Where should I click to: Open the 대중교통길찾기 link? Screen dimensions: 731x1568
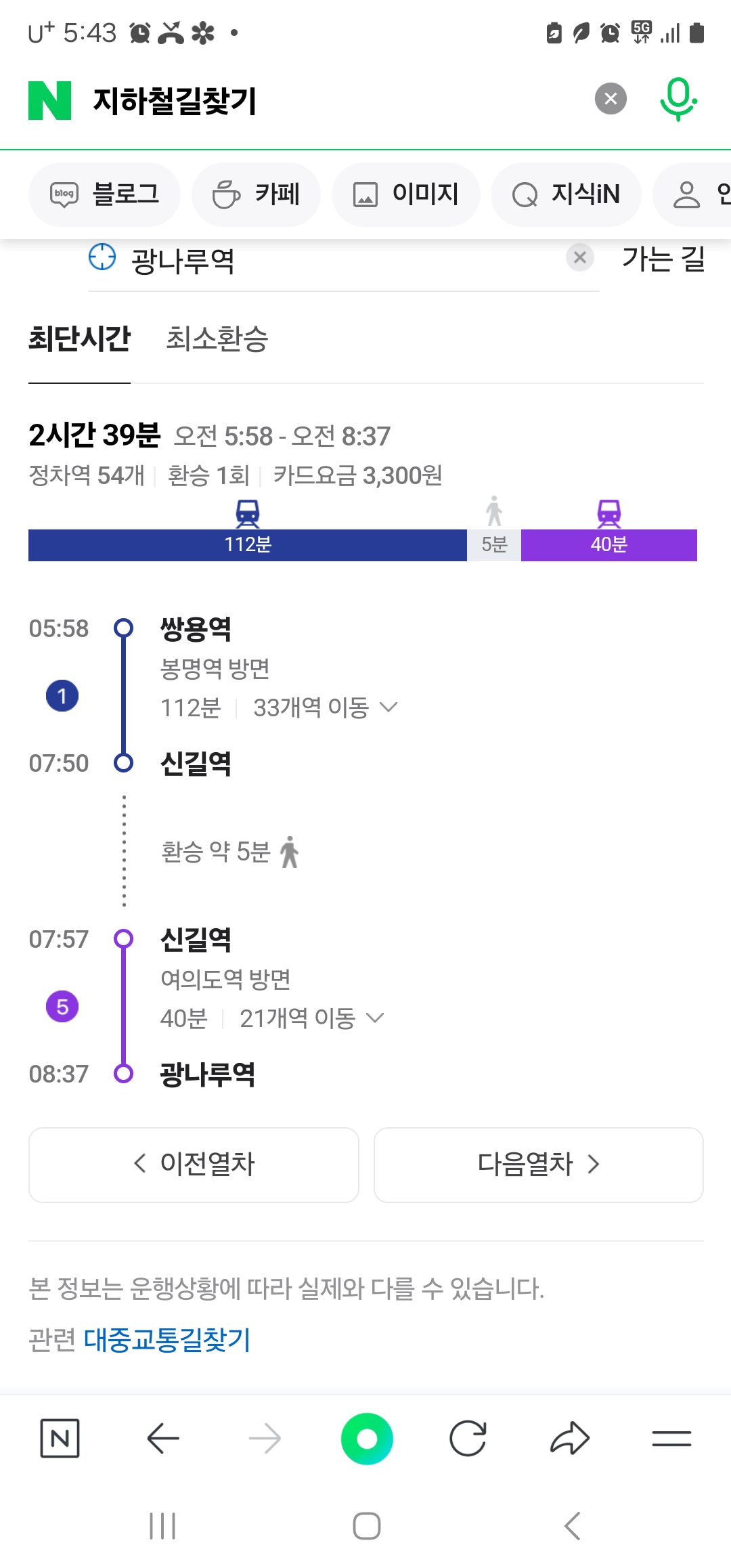tap(167, 1340)
